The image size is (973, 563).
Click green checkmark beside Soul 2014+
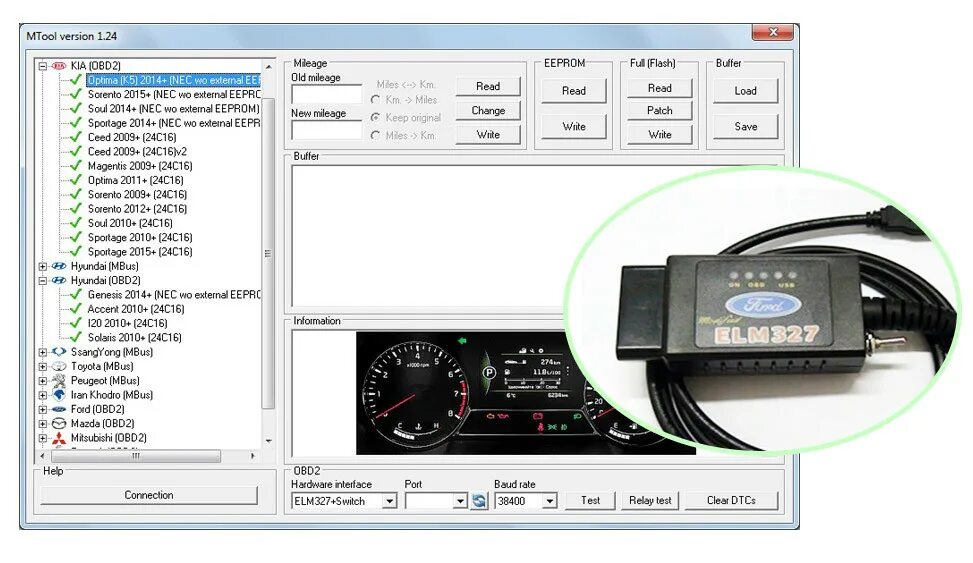click(76, 109)
